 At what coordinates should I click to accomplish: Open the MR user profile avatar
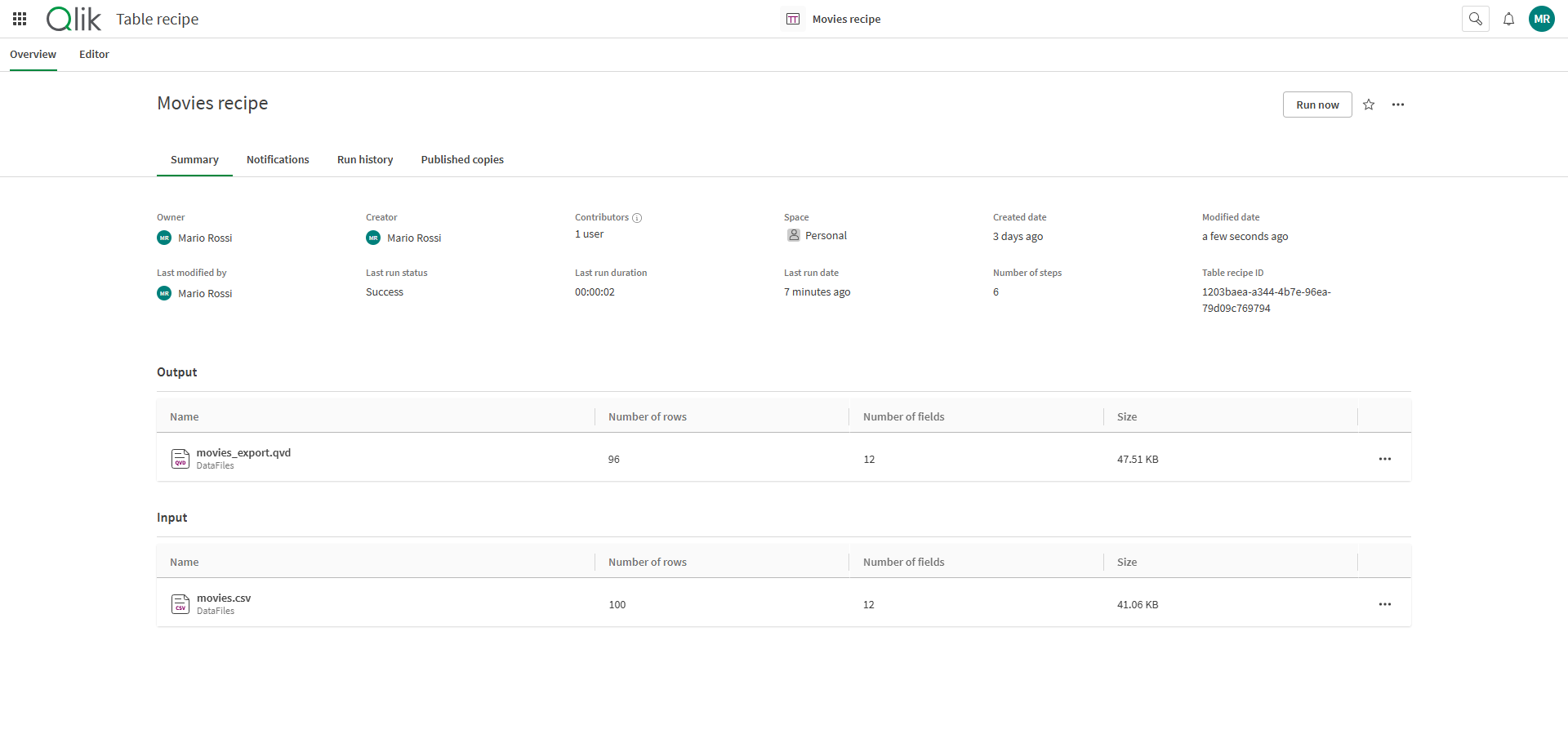1541,19
